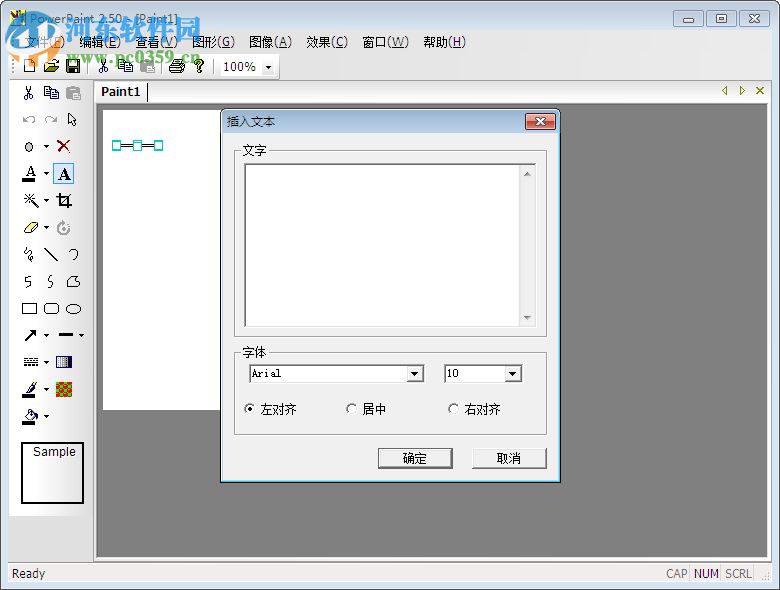Select the crop tool

pyautogui.click(x=64, y=200)
